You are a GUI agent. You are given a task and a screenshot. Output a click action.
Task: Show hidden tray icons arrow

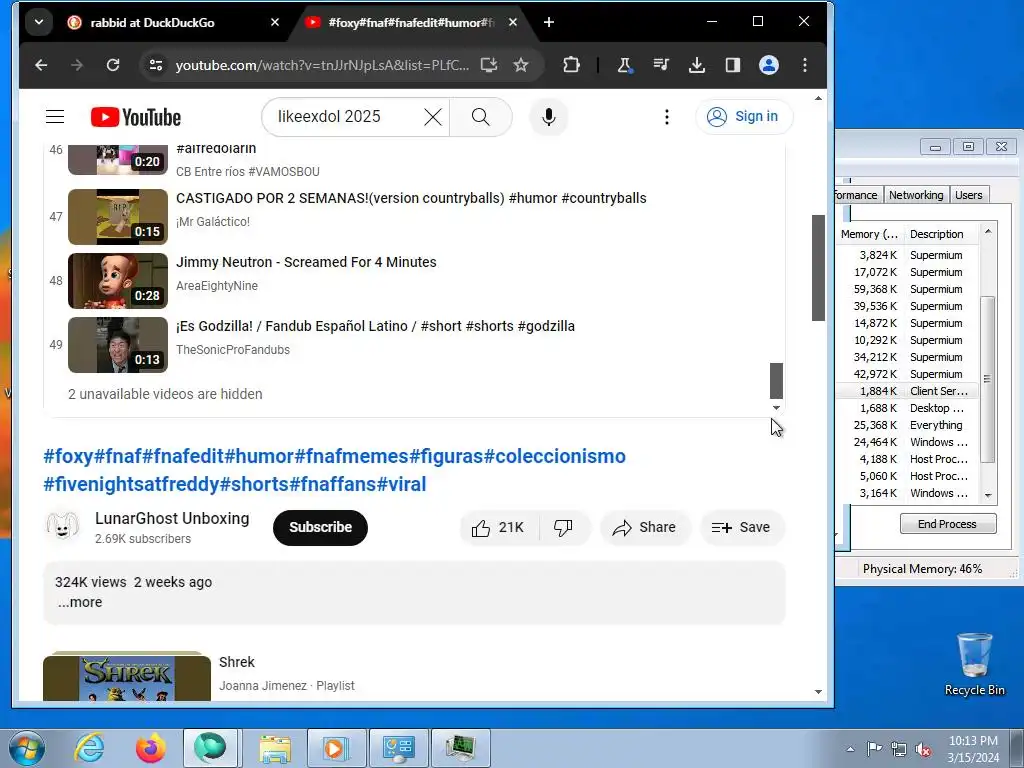(850, 749)
